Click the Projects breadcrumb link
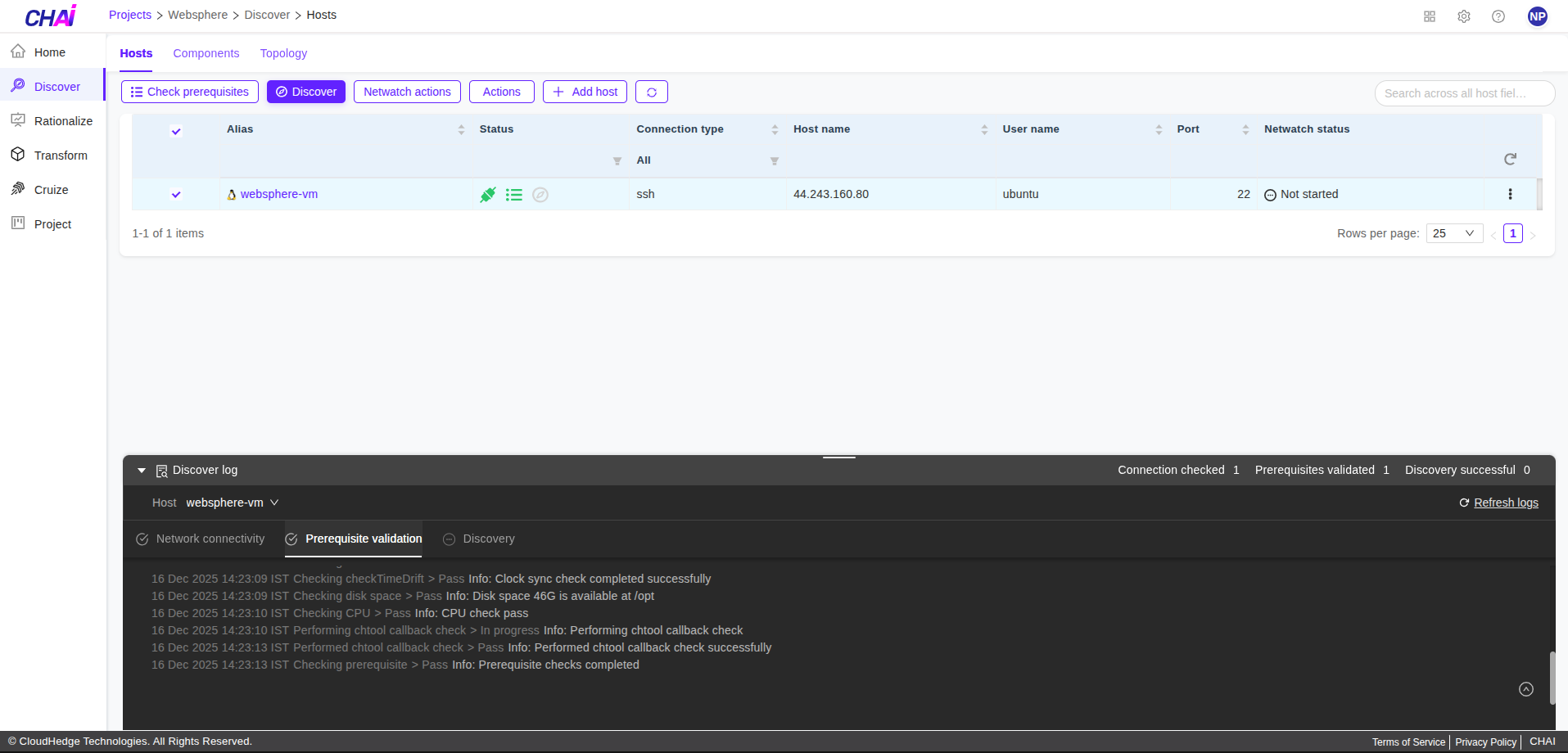 (x=130, y=15)
